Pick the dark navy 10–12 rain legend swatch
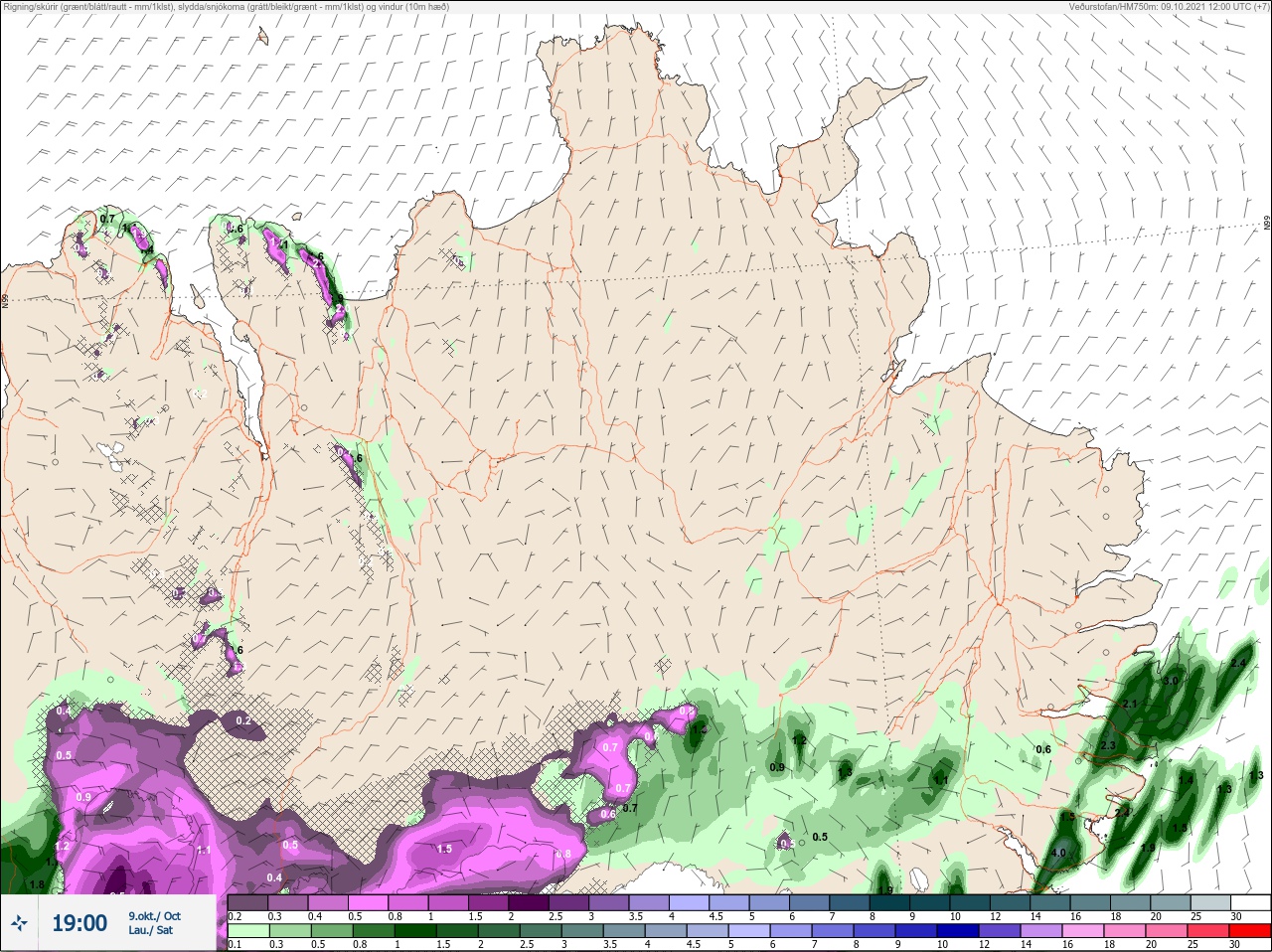This screenshot has width=1272, height=952. click(959, 931)
